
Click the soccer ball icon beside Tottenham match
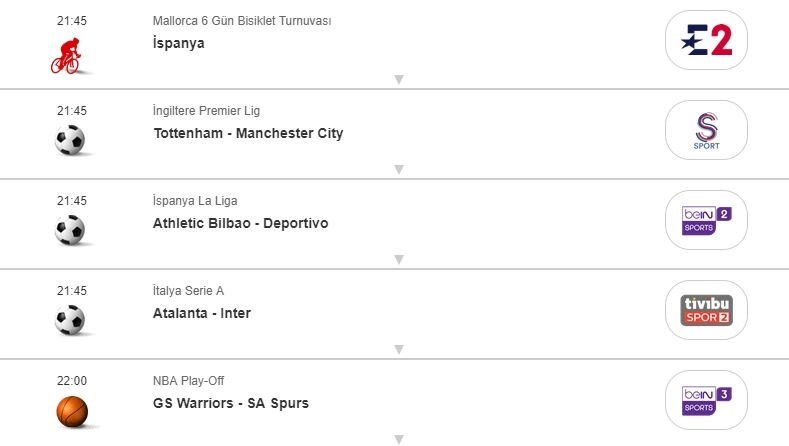[x=70, y=141]
